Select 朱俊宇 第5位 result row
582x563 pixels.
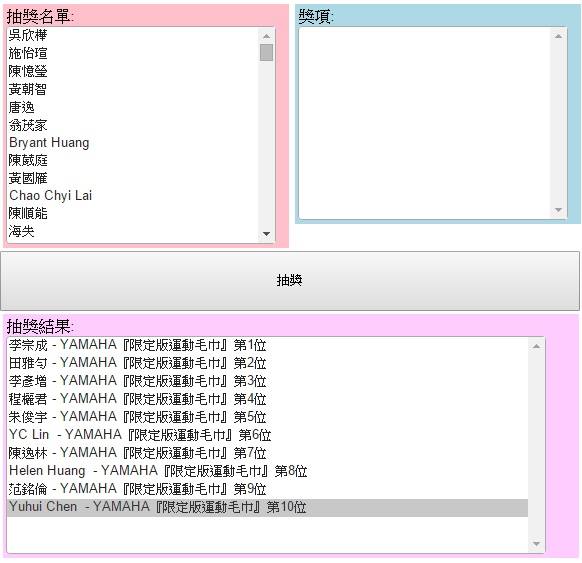(268, 417)
